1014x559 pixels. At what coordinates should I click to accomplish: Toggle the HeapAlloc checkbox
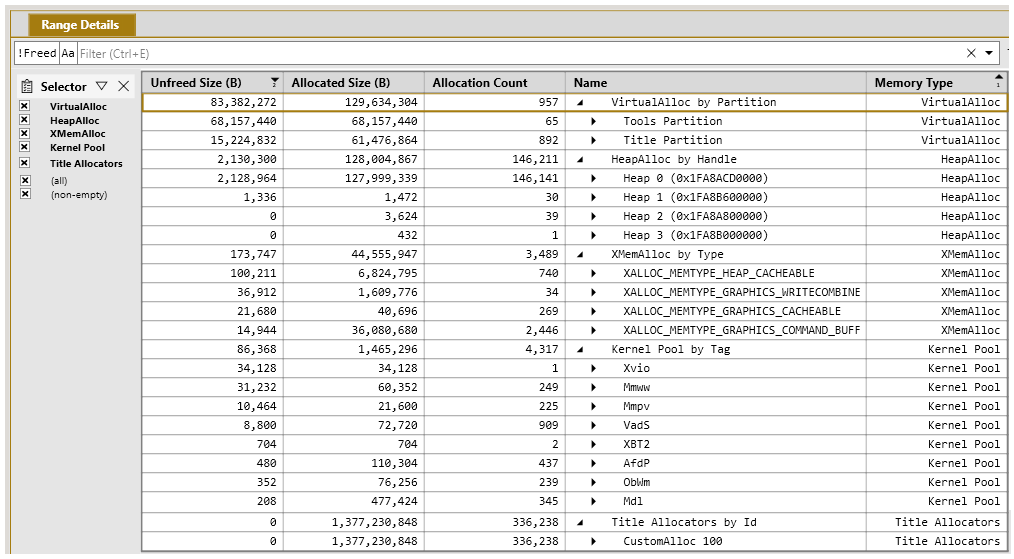click(x=25, y=120)
